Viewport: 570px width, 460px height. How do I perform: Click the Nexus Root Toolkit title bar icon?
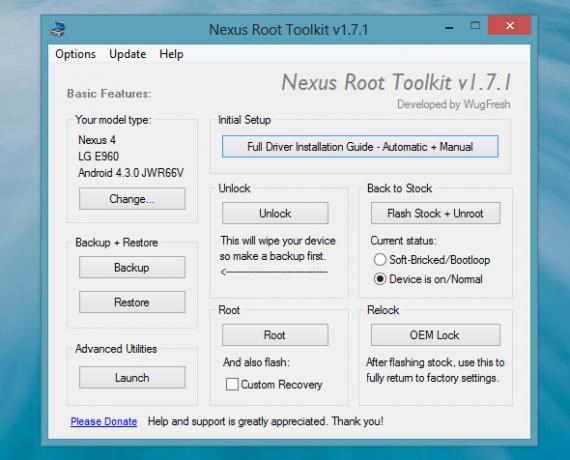(58, 29)
